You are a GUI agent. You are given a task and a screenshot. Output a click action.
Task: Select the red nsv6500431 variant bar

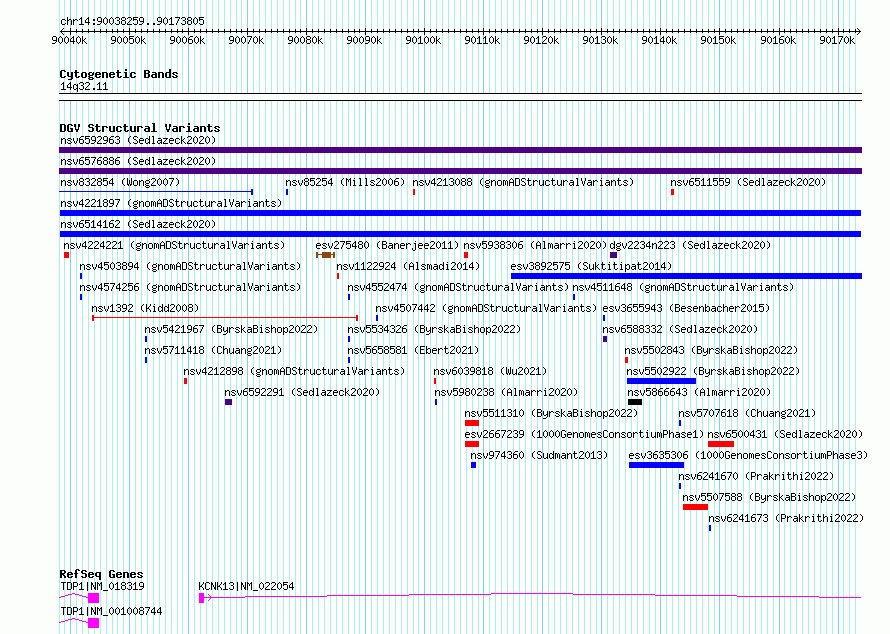click(x=721, y=444)
